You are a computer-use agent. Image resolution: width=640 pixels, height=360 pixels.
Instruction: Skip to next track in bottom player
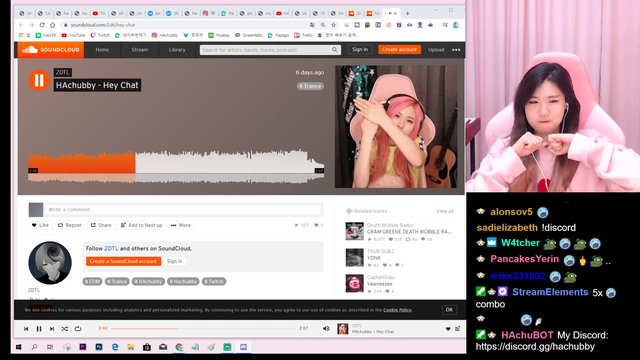click(52, 329)
